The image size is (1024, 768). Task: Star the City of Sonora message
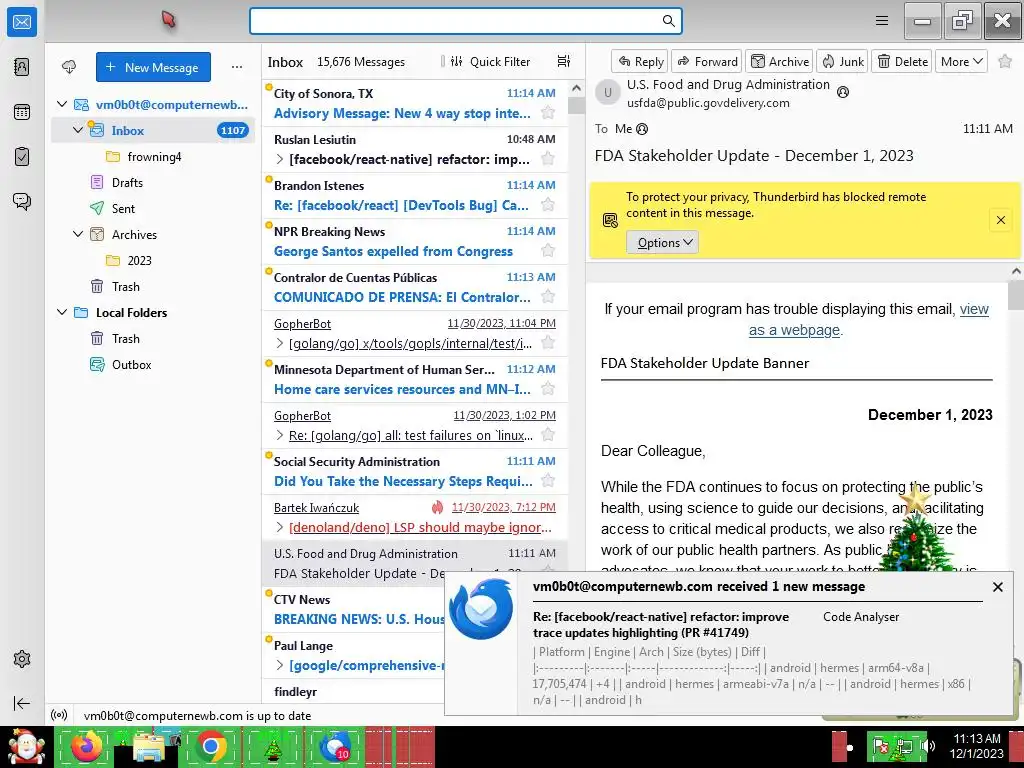548,113
